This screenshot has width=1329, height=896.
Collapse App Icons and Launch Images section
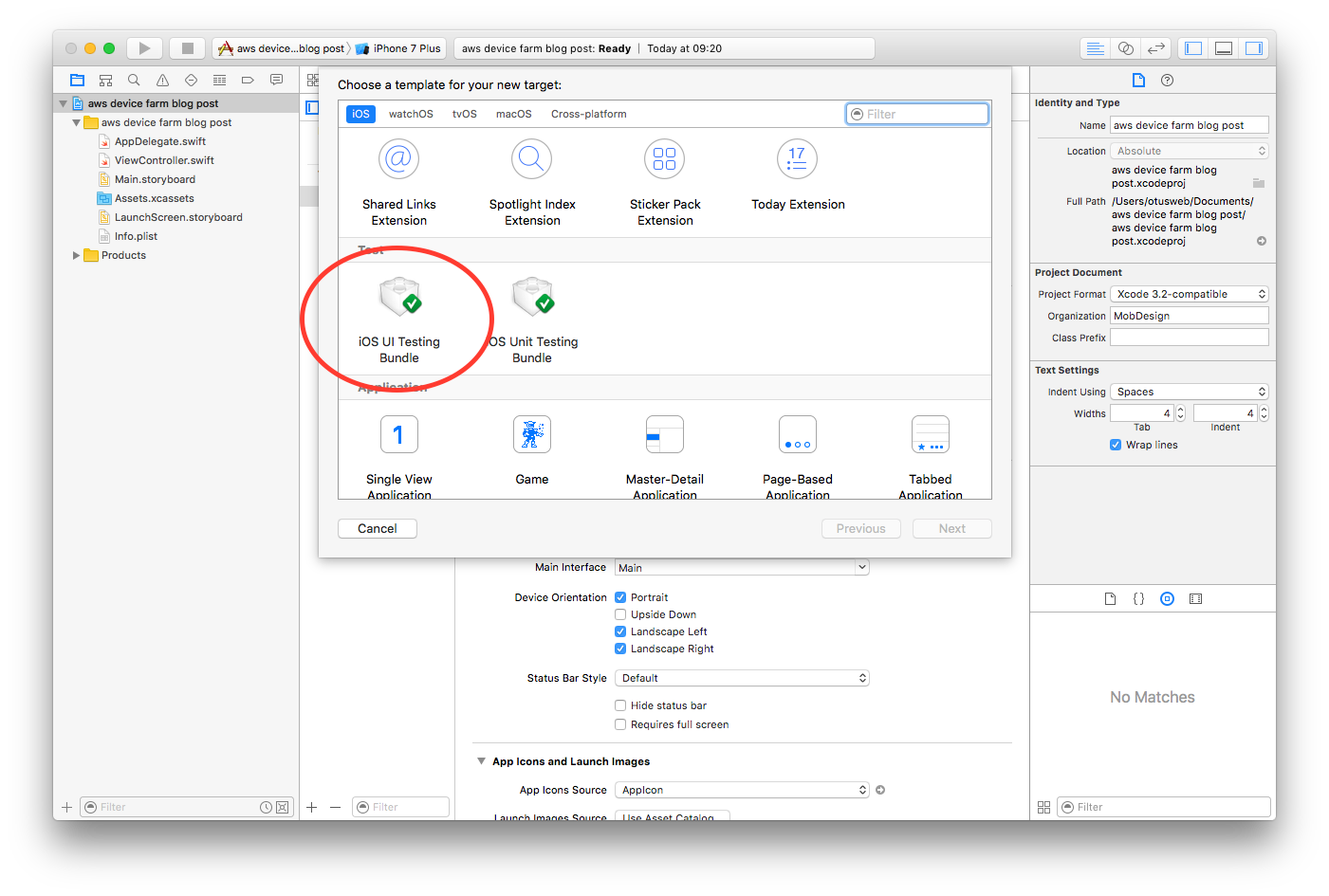click(x=481, y=761)
